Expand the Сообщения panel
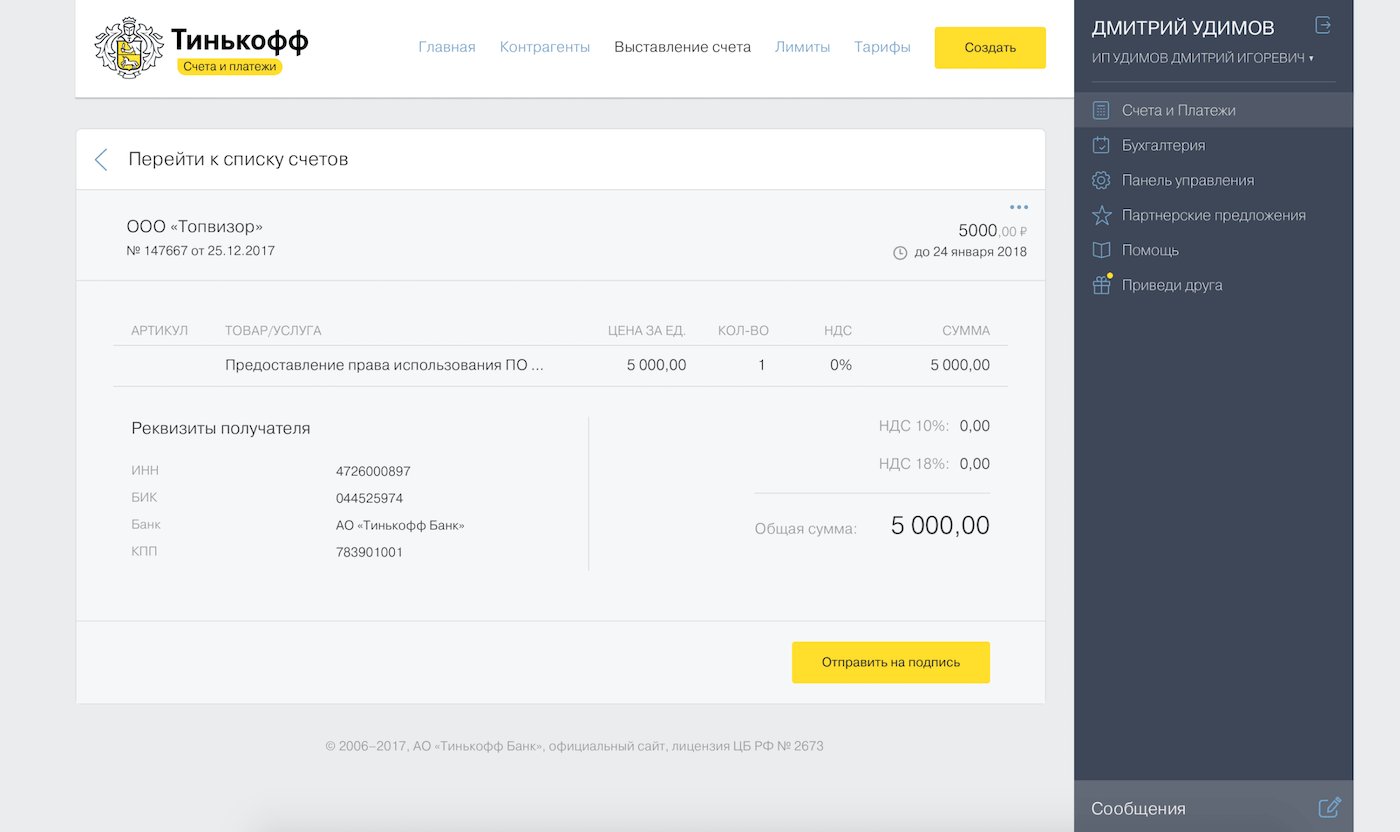 [x=1138, y=809]
